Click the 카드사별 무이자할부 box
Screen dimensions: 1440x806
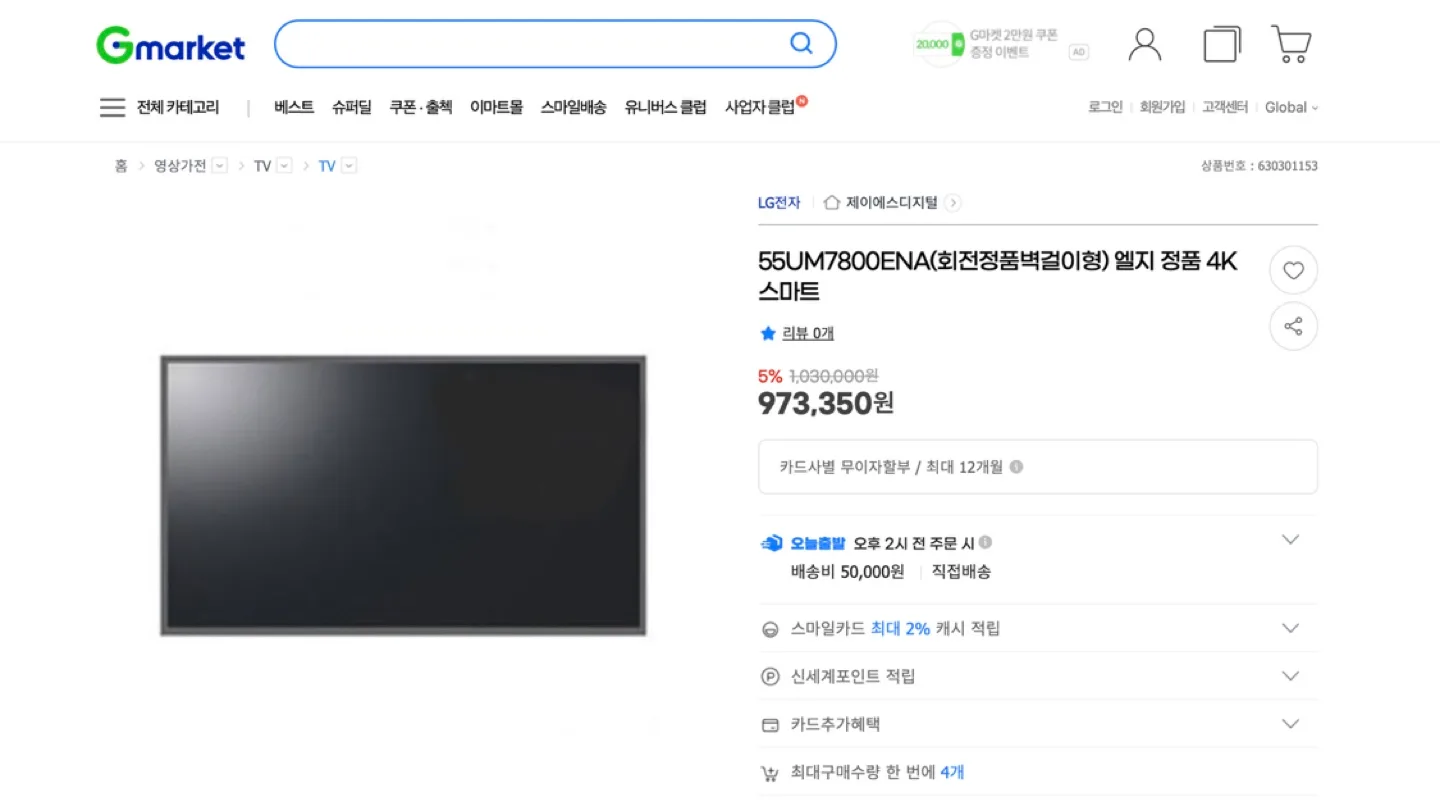click(1038, 467)
